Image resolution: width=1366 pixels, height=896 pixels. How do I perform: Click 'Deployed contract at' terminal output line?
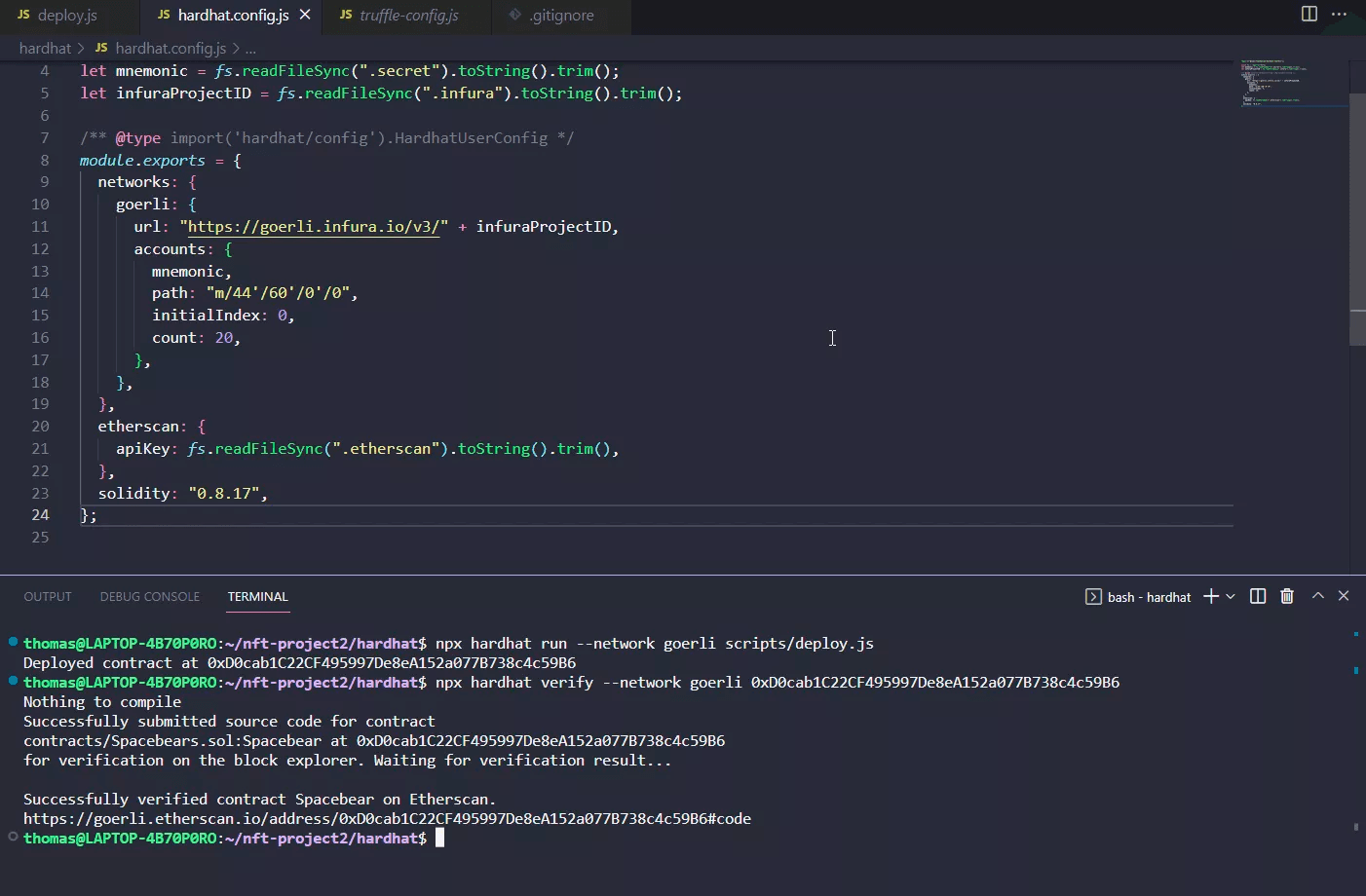(x=299, y=663)
